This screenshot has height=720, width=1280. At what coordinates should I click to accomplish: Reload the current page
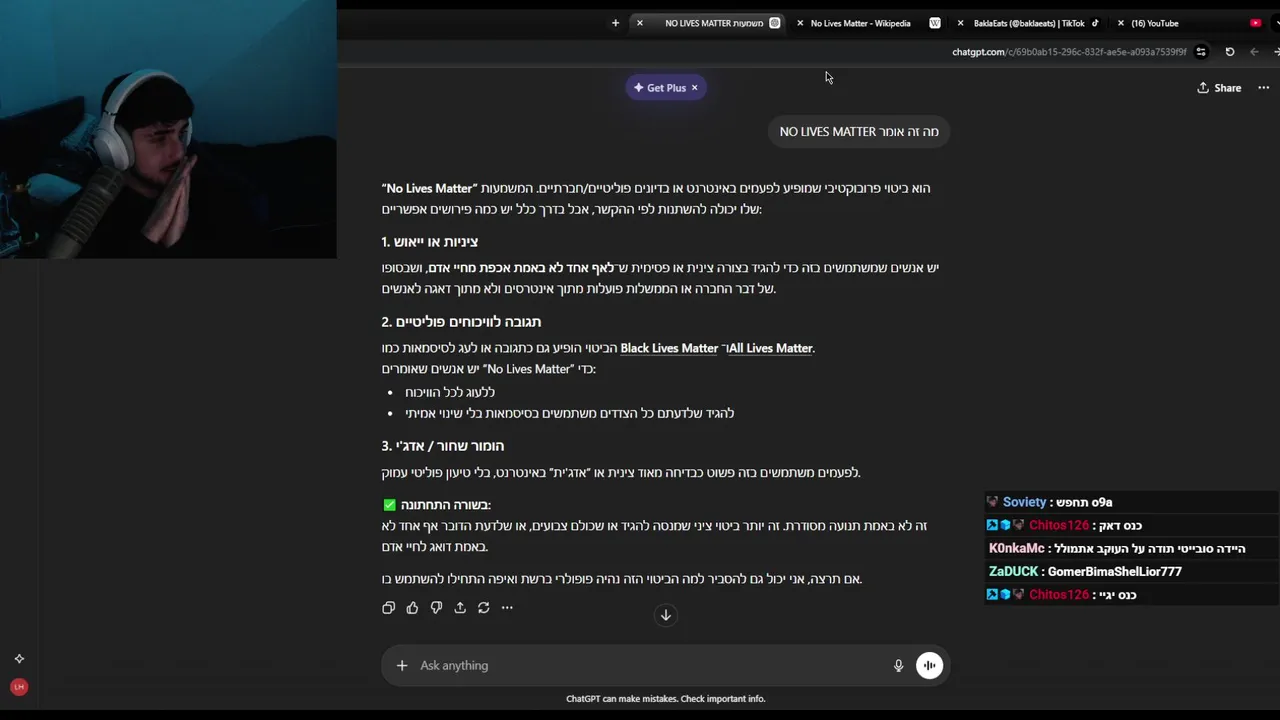(1230, 52)
